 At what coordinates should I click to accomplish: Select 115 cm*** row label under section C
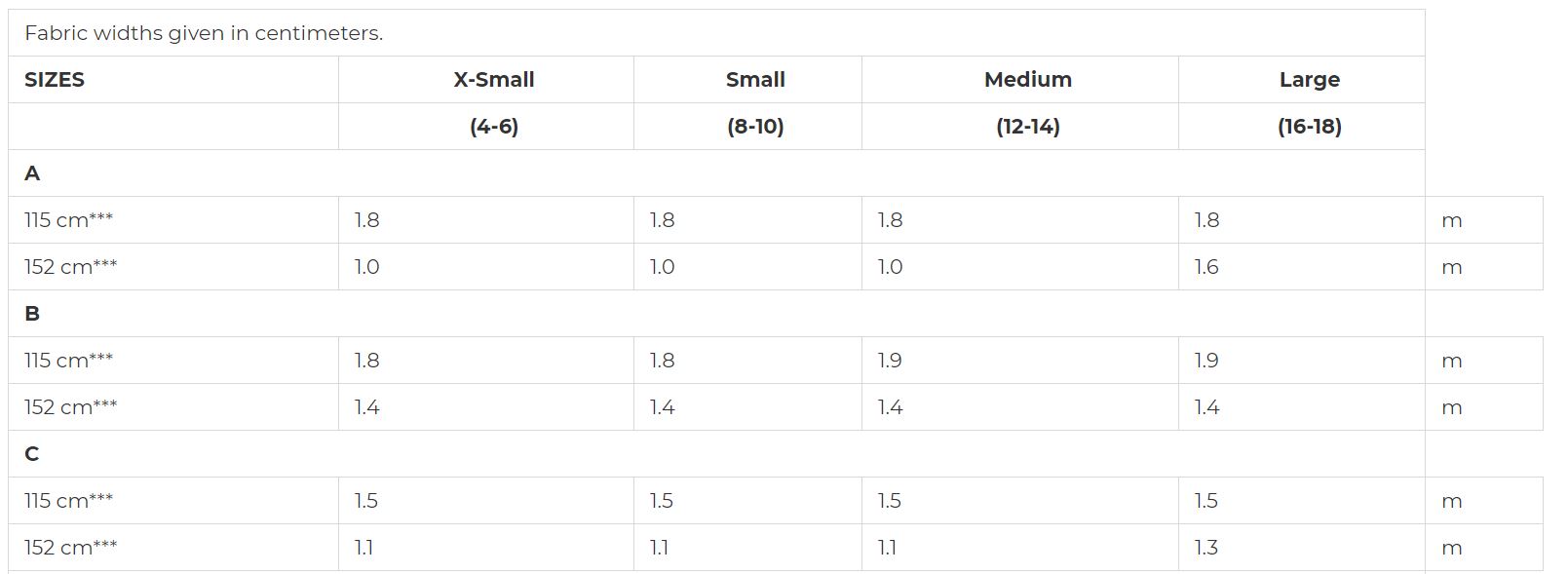click(68, 501)
